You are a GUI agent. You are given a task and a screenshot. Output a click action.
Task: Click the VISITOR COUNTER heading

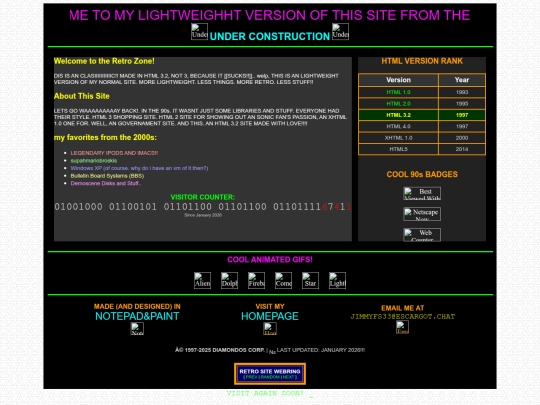tap(202, 197)
